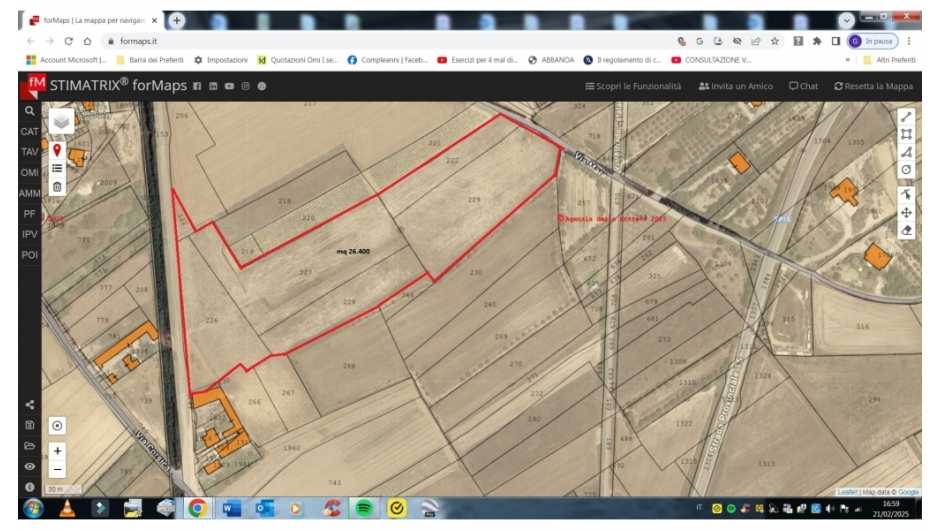Open the list icon below the pin

(x=57, y=168)
